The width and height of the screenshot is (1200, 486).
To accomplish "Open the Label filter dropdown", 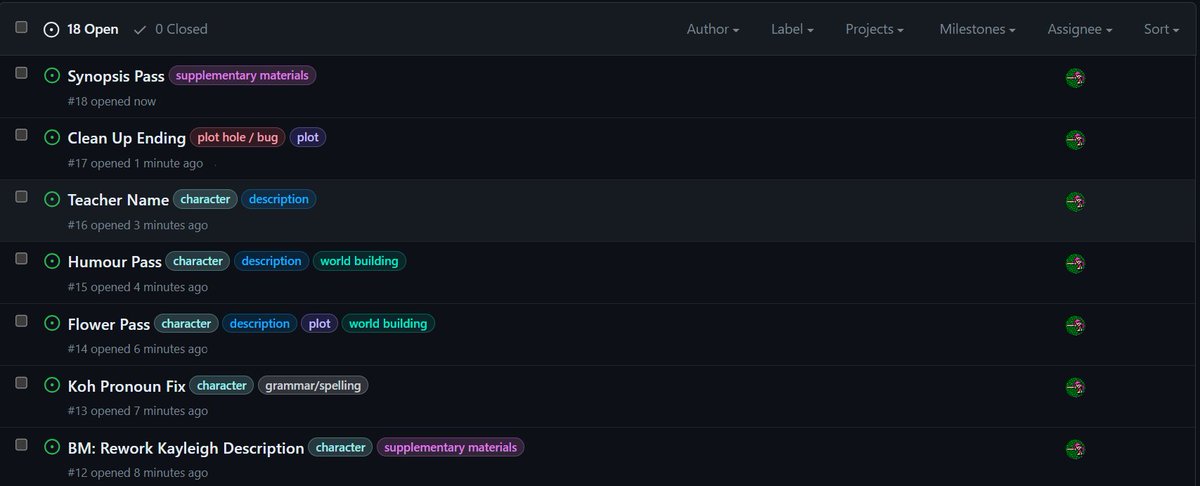I will point(793,30).
